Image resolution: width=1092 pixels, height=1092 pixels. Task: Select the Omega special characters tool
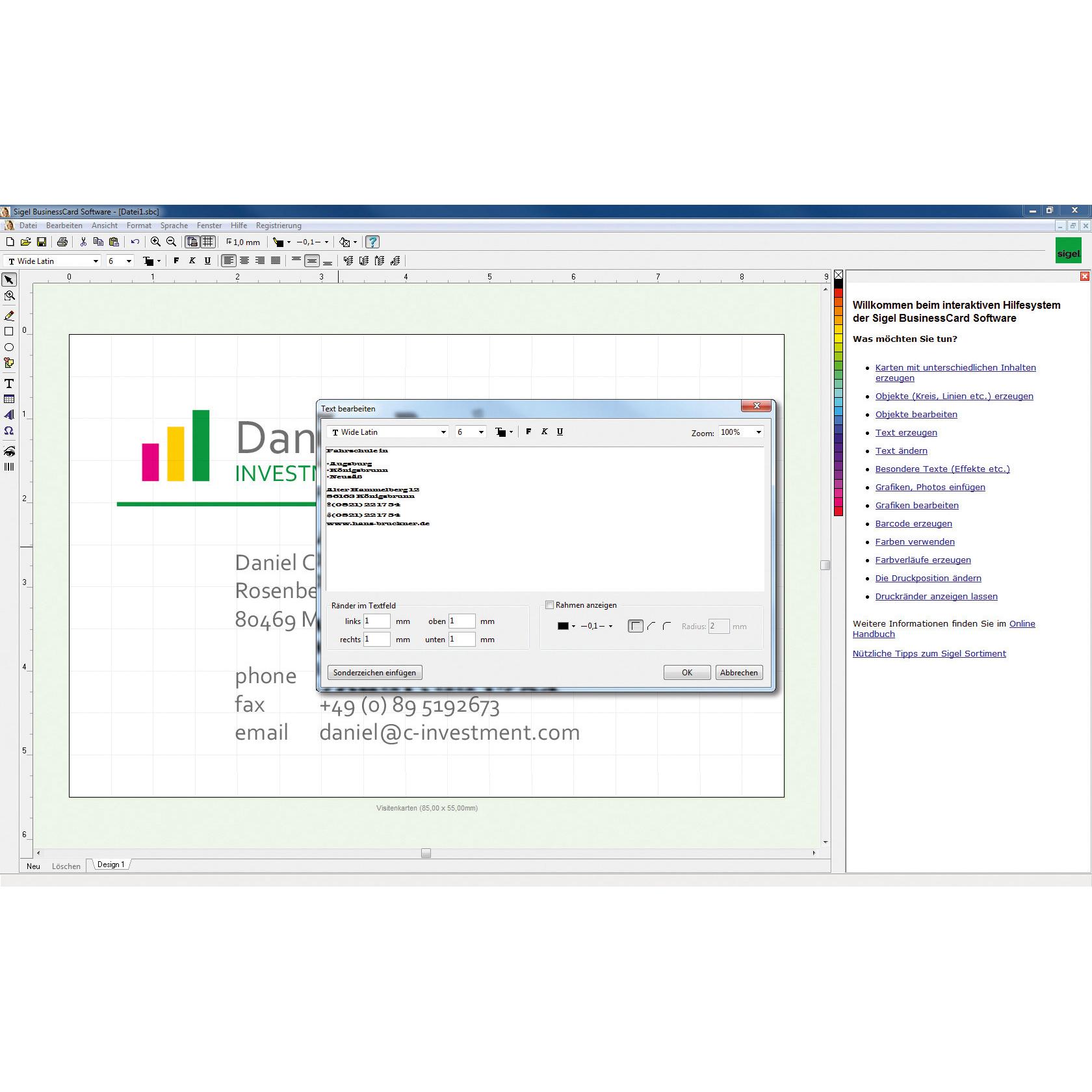point(9,430)
